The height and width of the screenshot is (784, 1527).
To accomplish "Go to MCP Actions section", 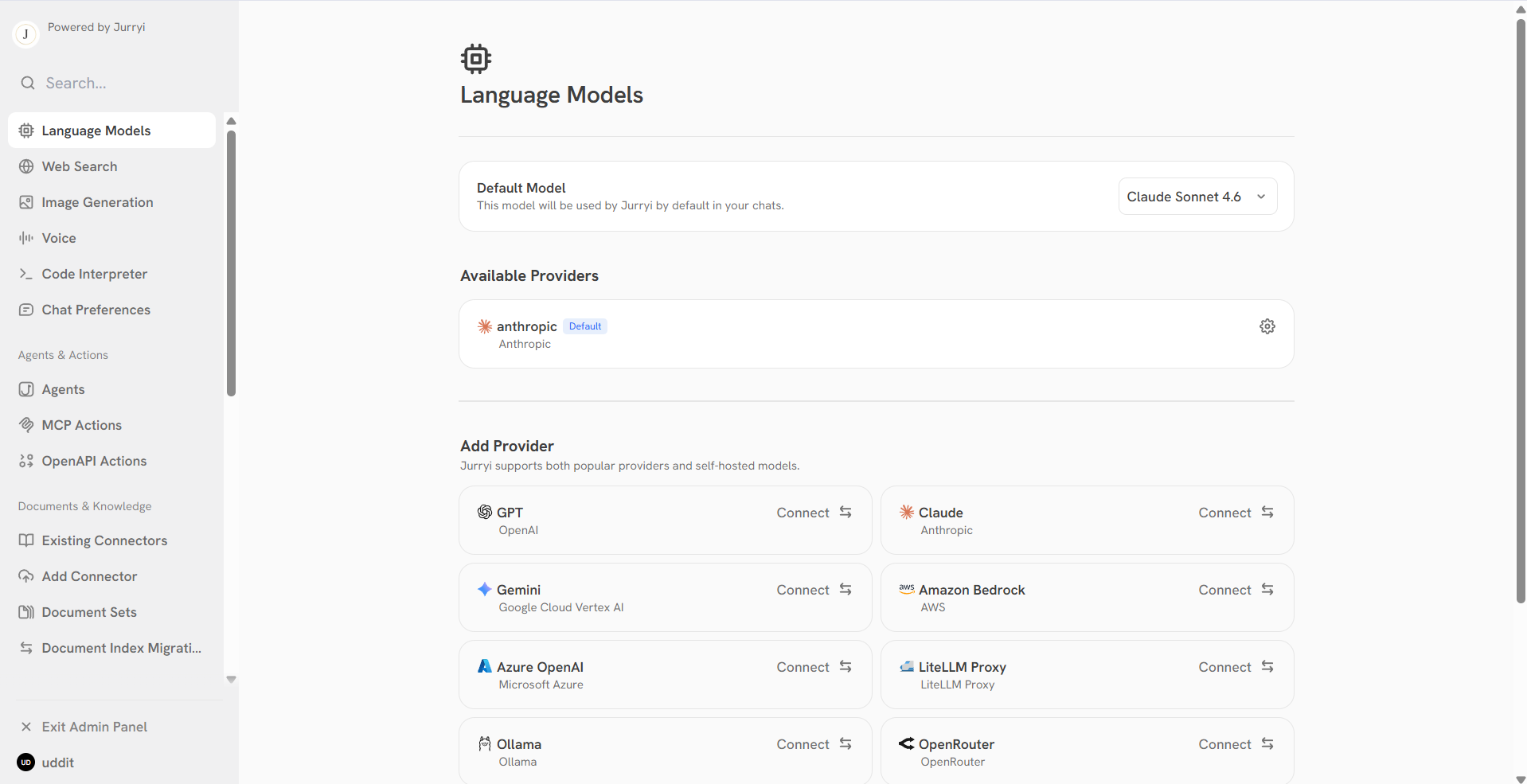I will point(81,425).
